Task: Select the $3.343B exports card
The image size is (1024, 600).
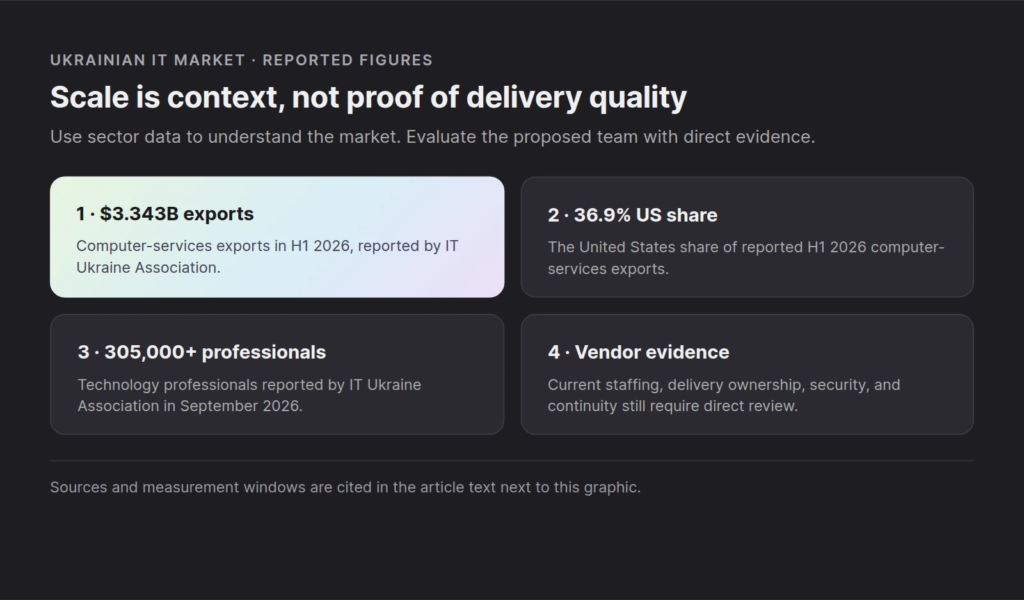Action: (x=277, y=237)
